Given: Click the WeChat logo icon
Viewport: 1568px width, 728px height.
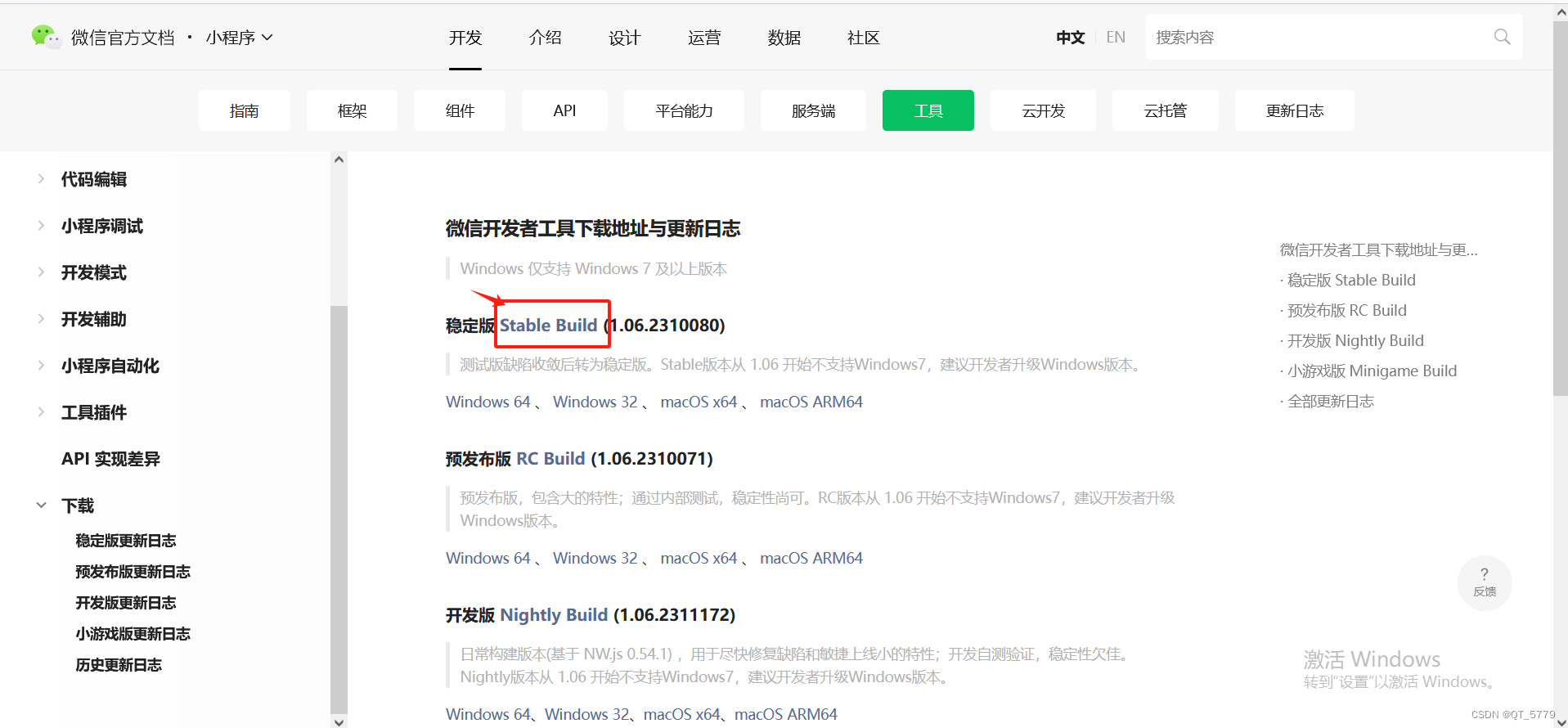Looking at the screenshot, I should [x=46, y=37].
